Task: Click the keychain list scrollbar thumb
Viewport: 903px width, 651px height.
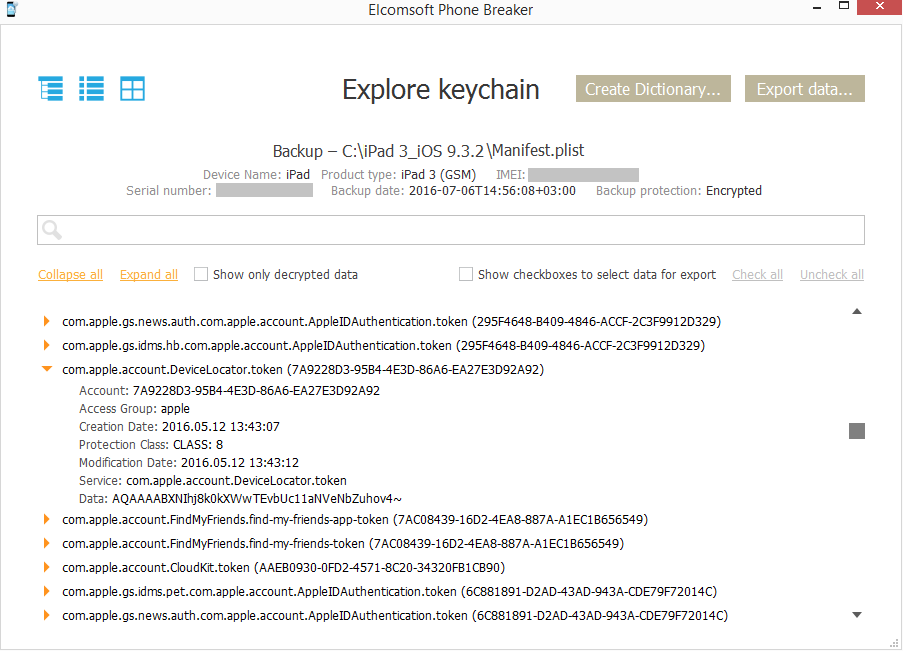Action: (x=857, y=431)
